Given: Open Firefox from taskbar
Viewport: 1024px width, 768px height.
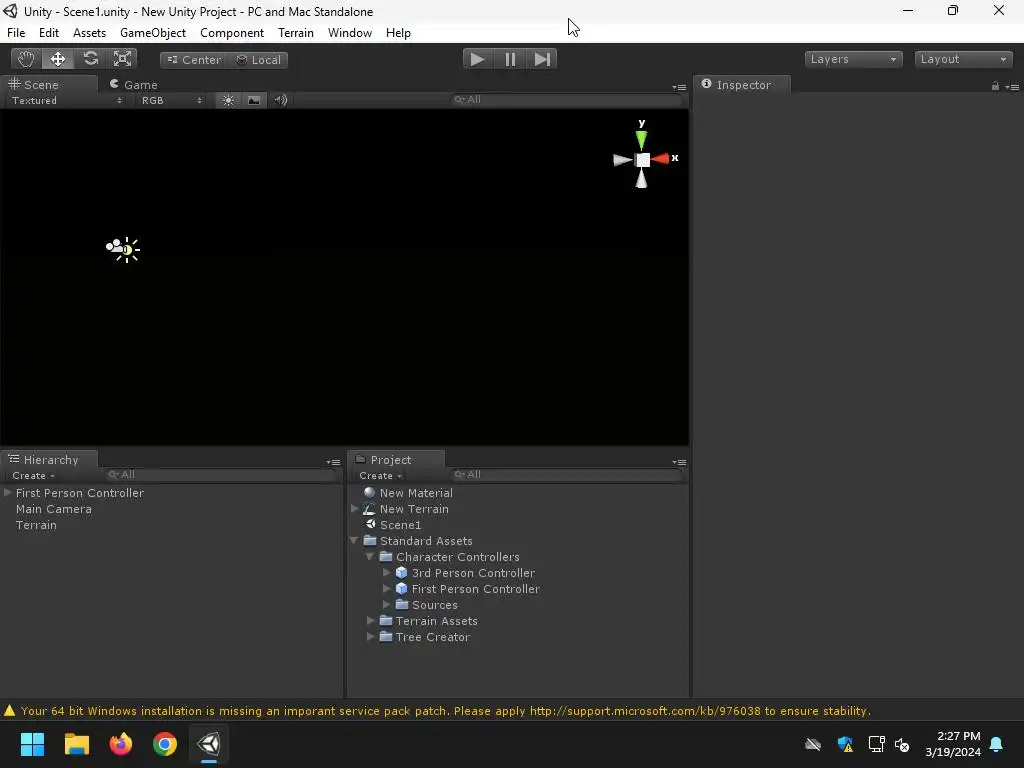Looking at the screenshot, I should click(121, 744).
